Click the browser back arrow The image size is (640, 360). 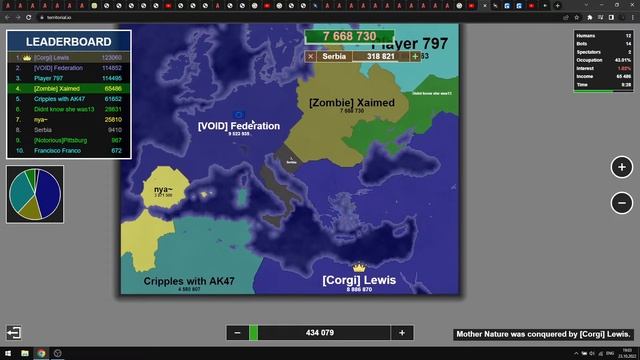pos(7,18)
